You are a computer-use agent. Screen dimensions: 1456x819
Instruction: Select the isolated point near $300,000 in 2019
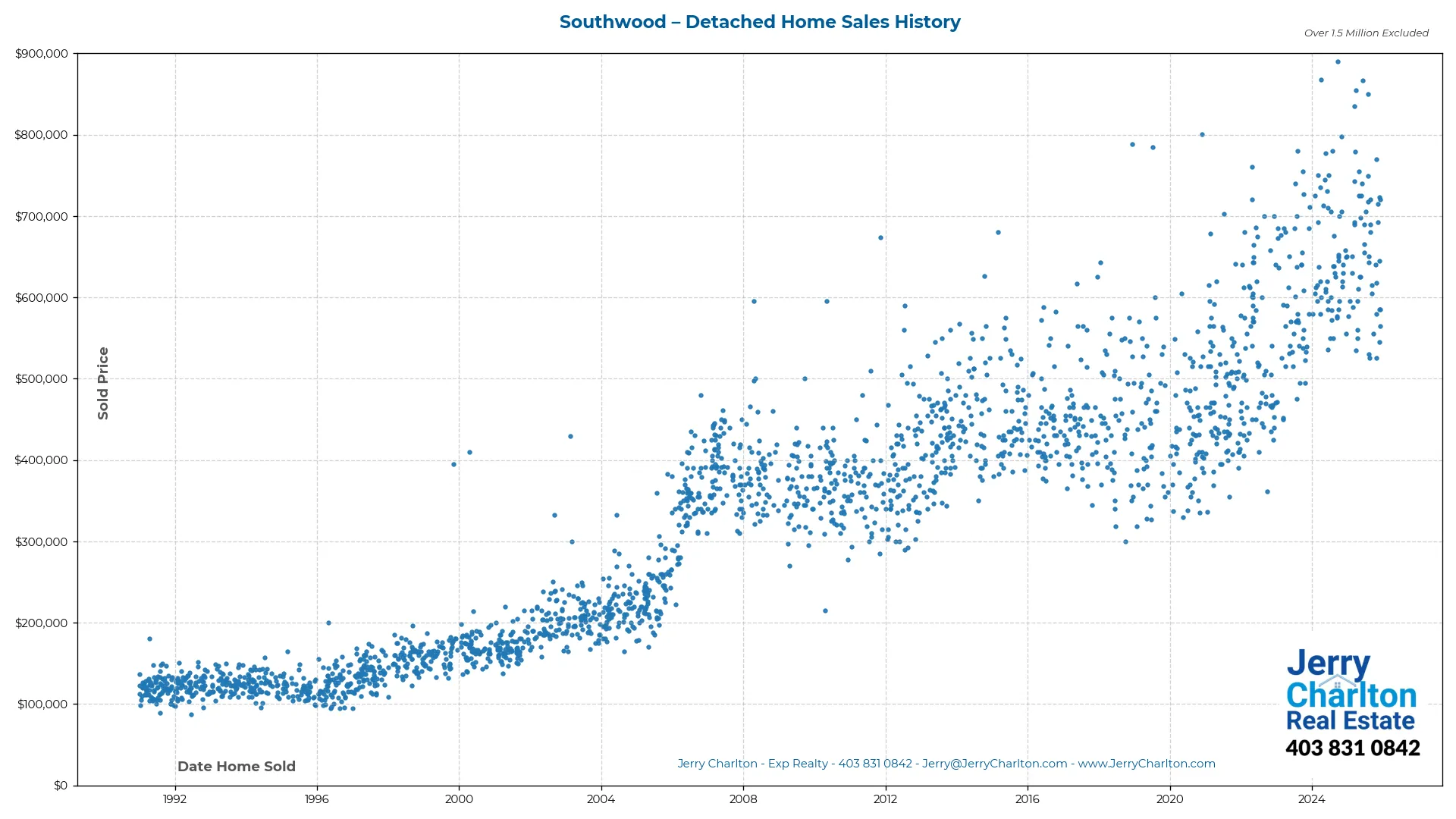pyautogui.click(x=1125, y=541)
